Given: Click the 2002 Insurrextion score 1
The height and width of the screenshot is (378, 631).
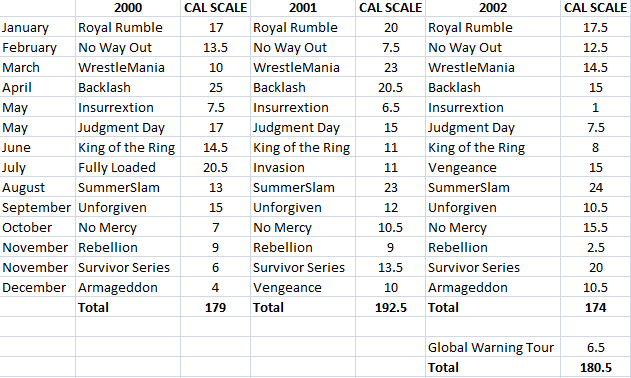Looking at the screenshot, I should (596, 107).
